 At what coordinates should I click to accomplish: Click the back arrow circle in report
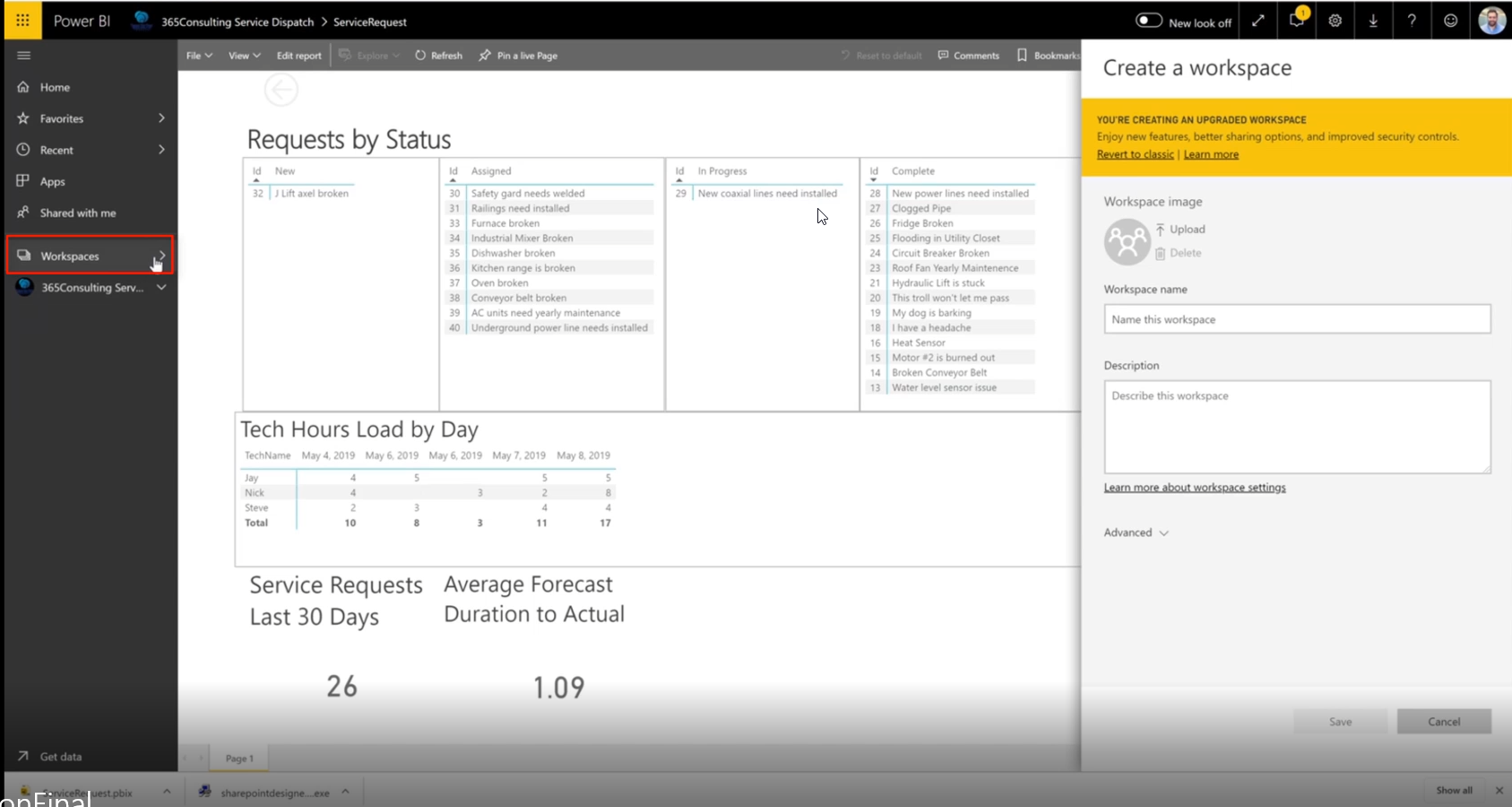pyautogui.click(x=281, y=90)
